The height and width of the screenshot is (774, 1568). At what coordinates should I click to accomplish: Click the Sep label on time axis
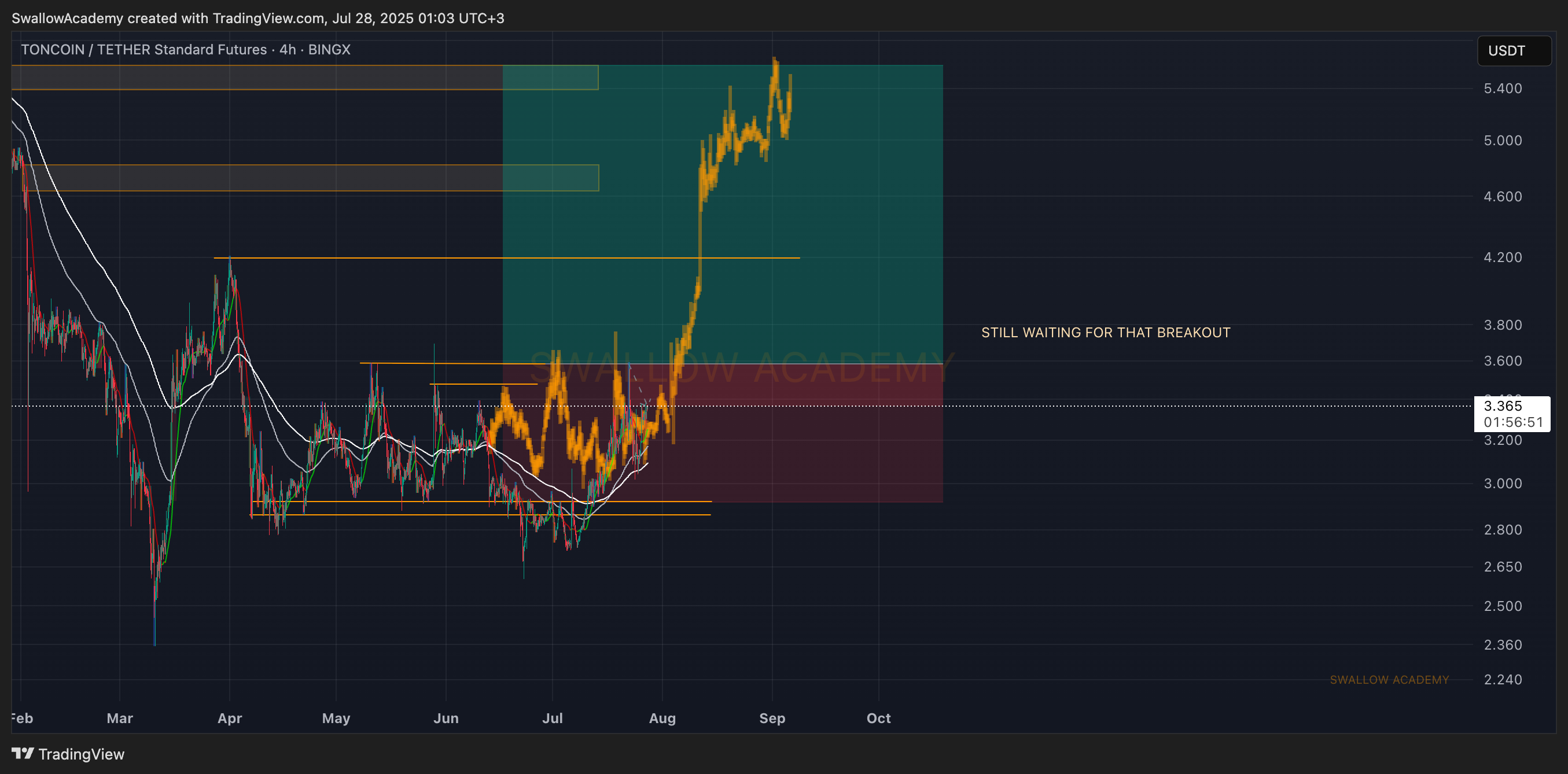[772, 718]
